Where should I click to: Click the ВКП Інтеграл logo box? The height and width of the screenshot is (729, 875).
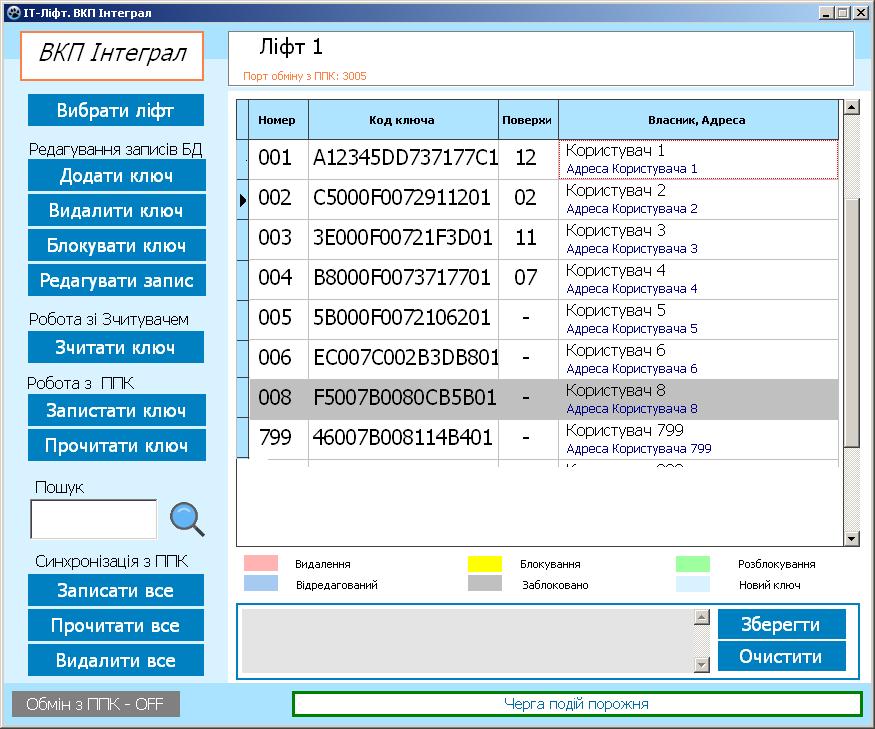[x=112, y=56]
